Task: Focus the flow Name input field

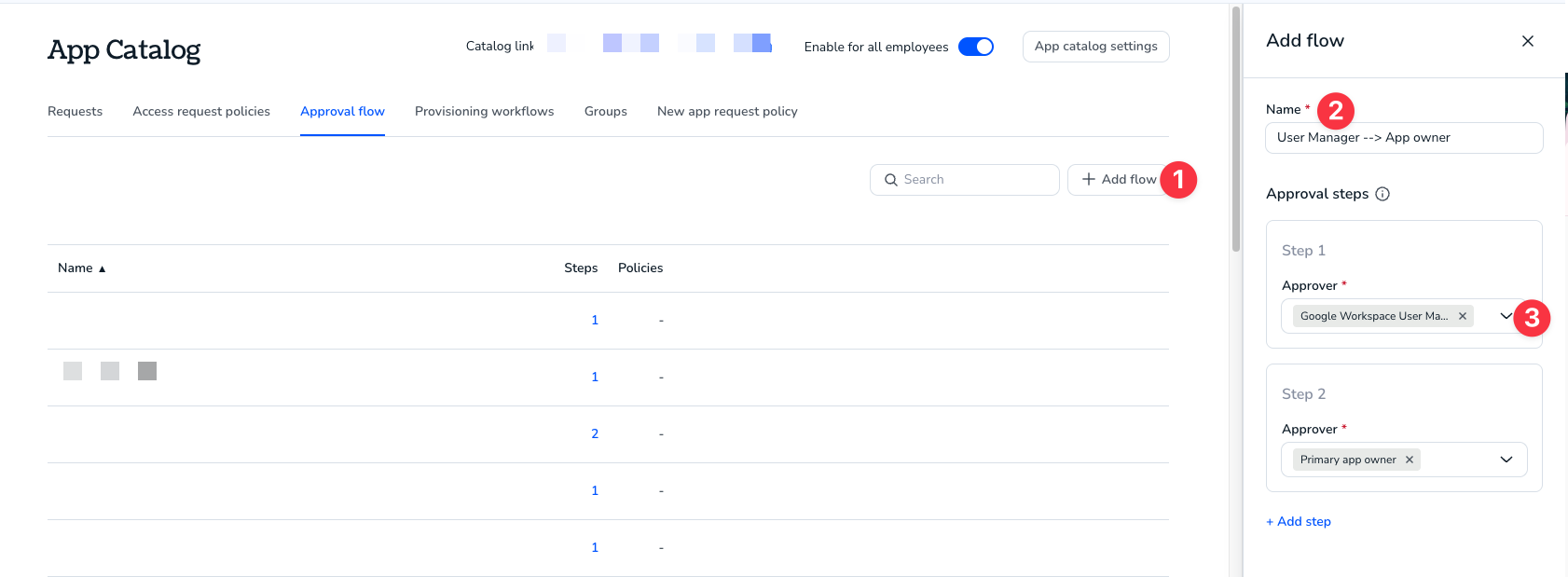Action: coord(1404,138)
